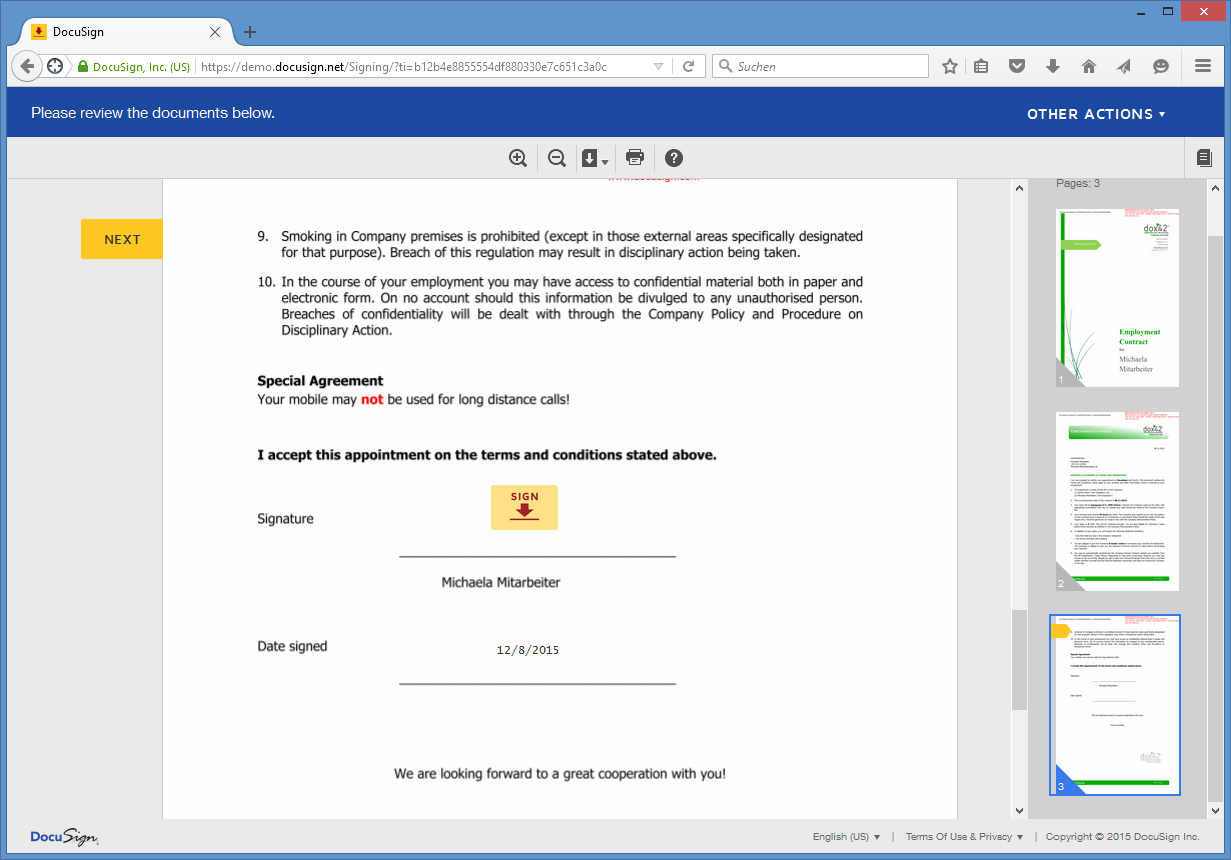
Task: Open page 1 thumbnail
Action: pos(1118,298)
